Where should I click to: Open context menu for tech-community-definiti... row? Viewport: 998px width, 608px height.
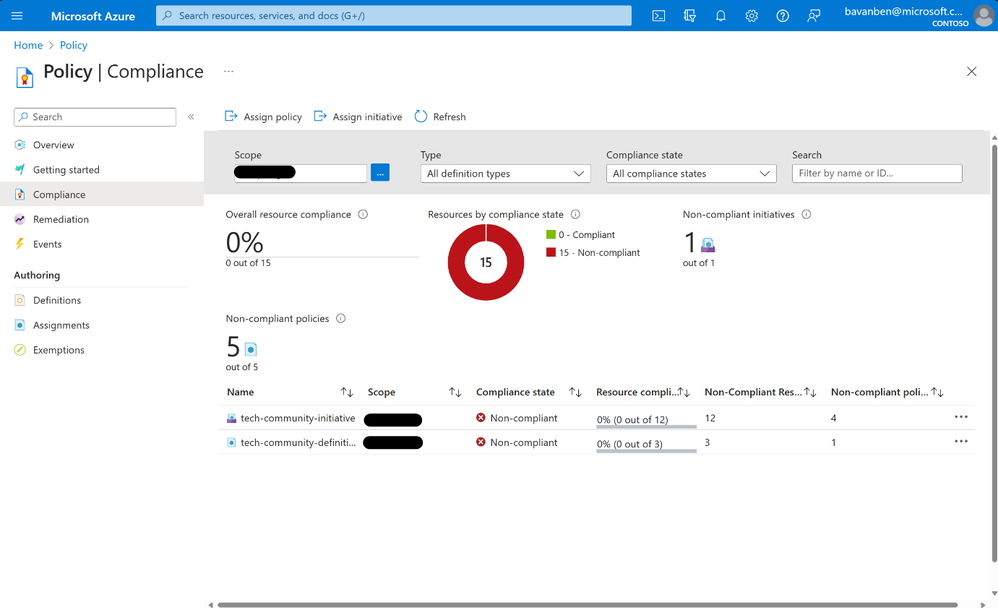pyautogui.click(x=961, y=441)
